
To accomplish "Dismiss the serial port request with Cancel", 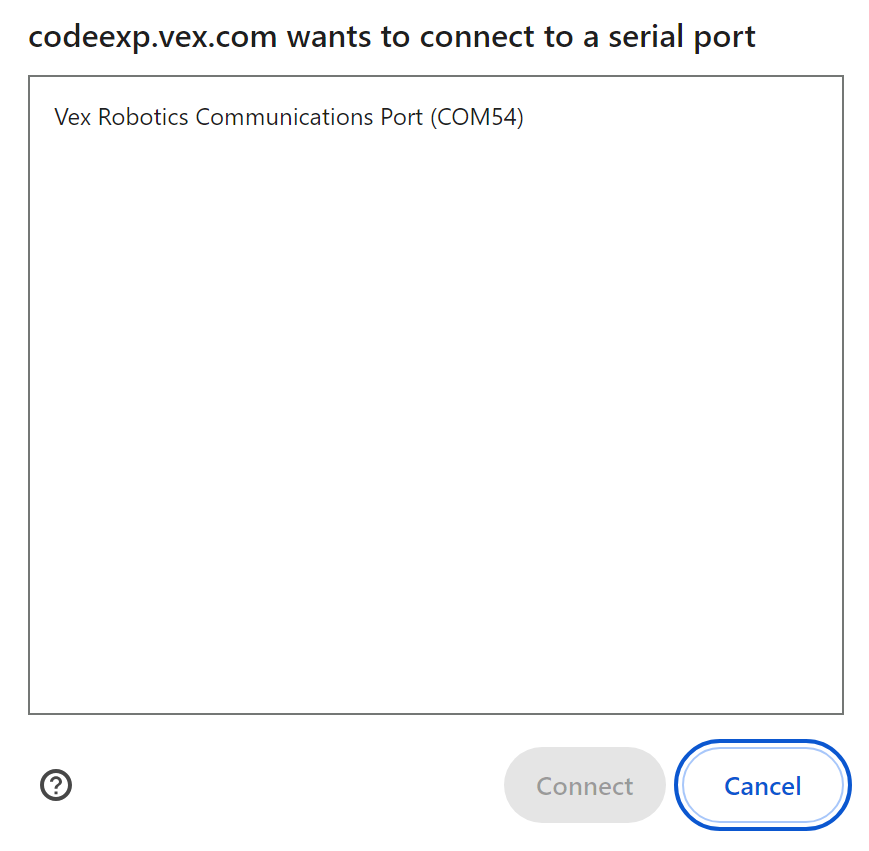I will [x=762, y=785].
